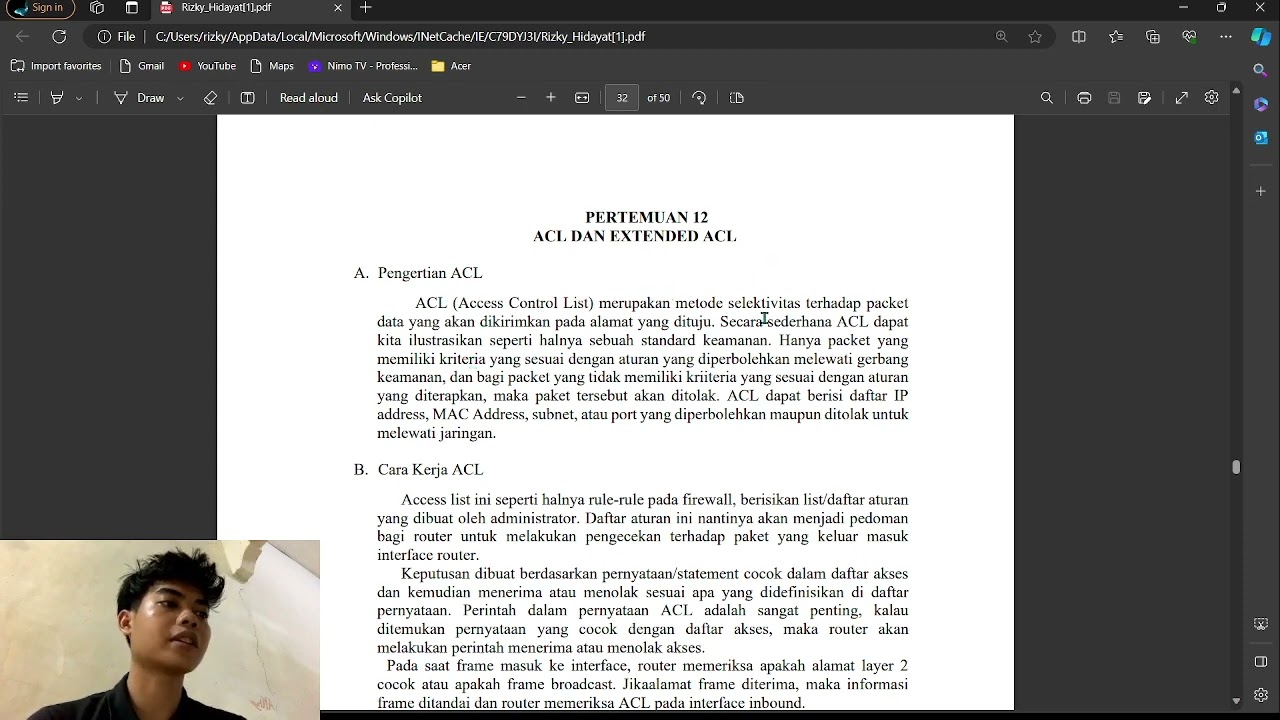The width and height of the screenshot is (1280, 720).
Task: Open the address bar zoom indicator
Action: tap(1001, 36)
